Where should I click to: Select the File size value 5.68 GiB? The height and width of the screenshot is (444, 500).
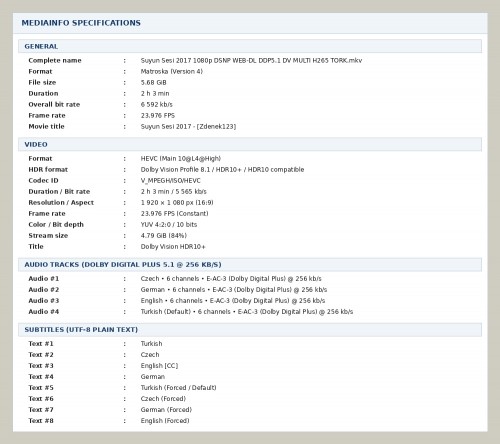pos(153,82)
